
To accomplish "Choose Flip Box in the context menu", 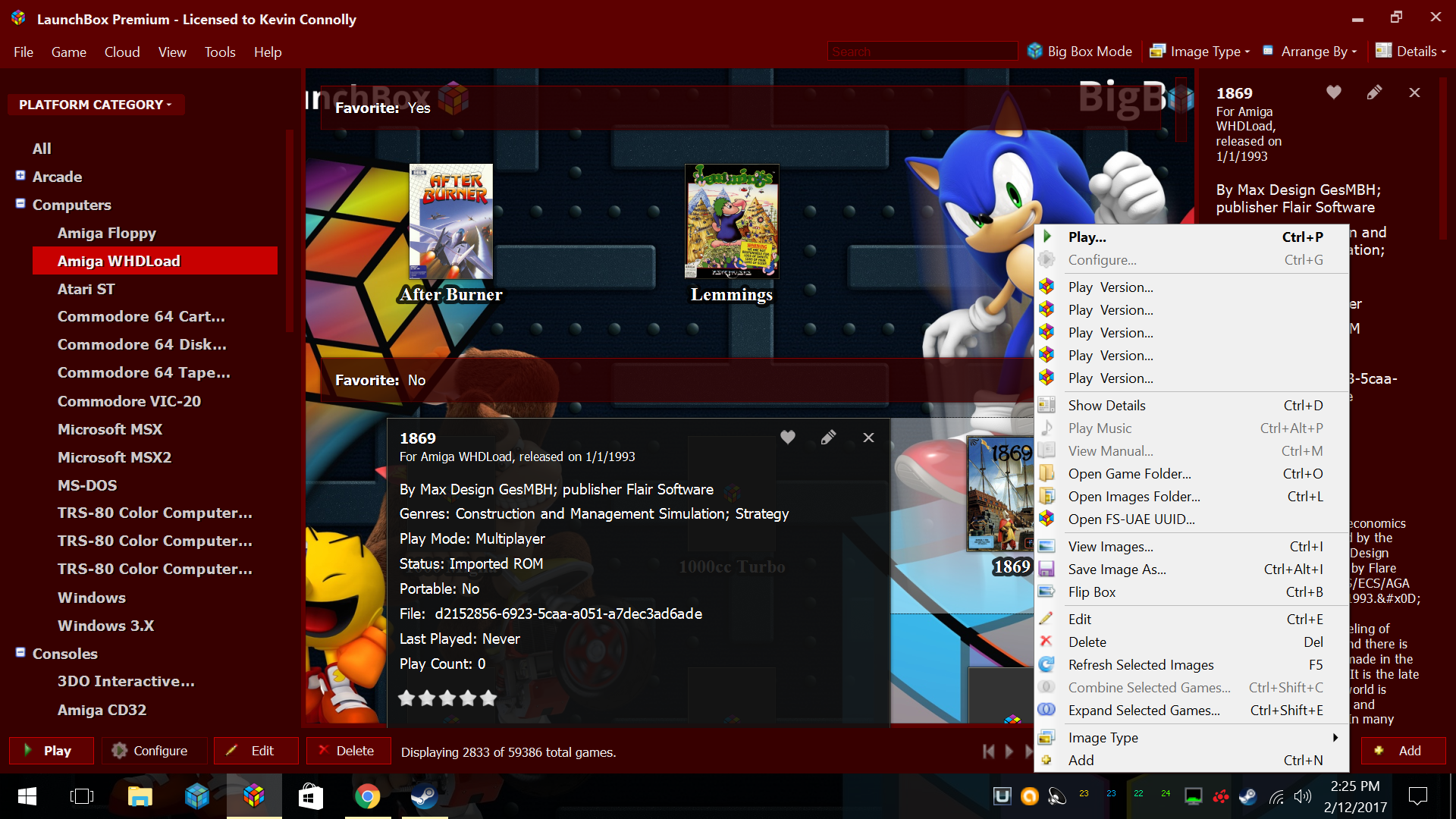I will coord(1191,592).
